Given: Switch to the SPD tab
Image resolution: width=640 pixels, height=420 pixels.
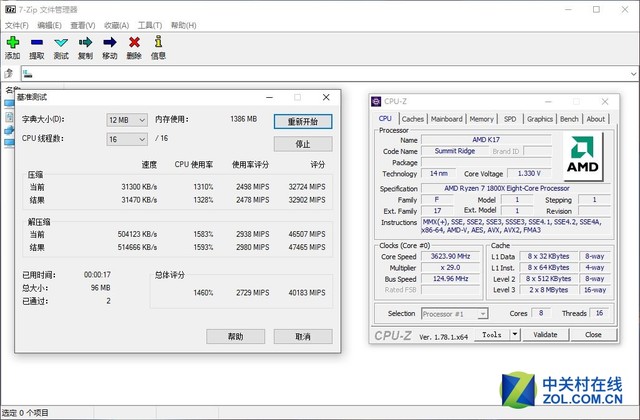Looking at the screenshot, I should tap(510, 119).
